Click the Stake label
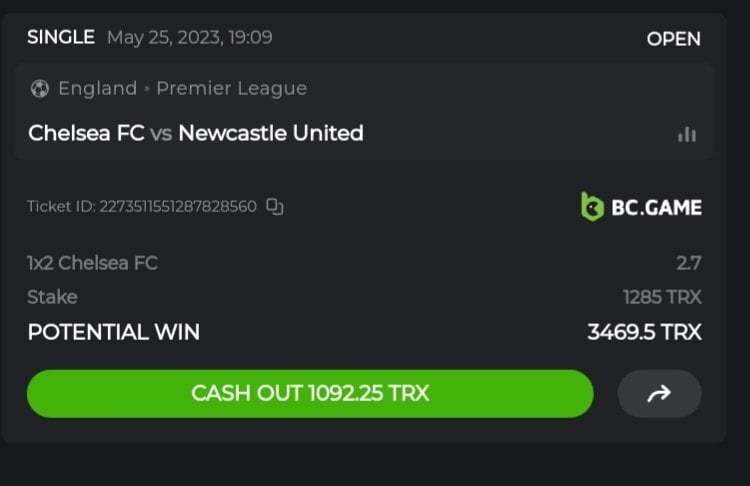The image size is (750, 486). click(52, 297)
